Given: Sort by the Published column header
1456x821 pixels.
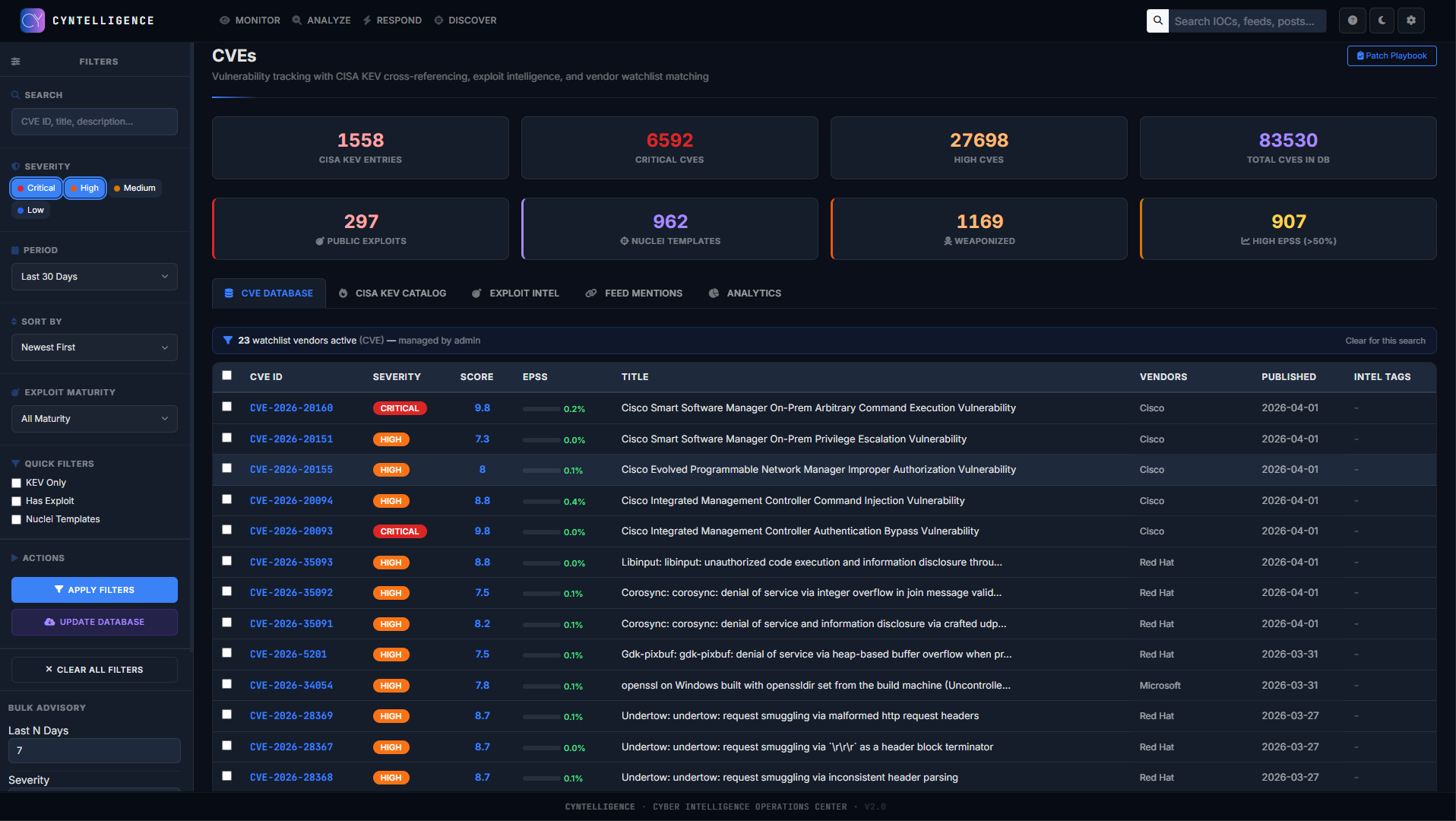Looking at the screenshot, I should click(1288, 377).
